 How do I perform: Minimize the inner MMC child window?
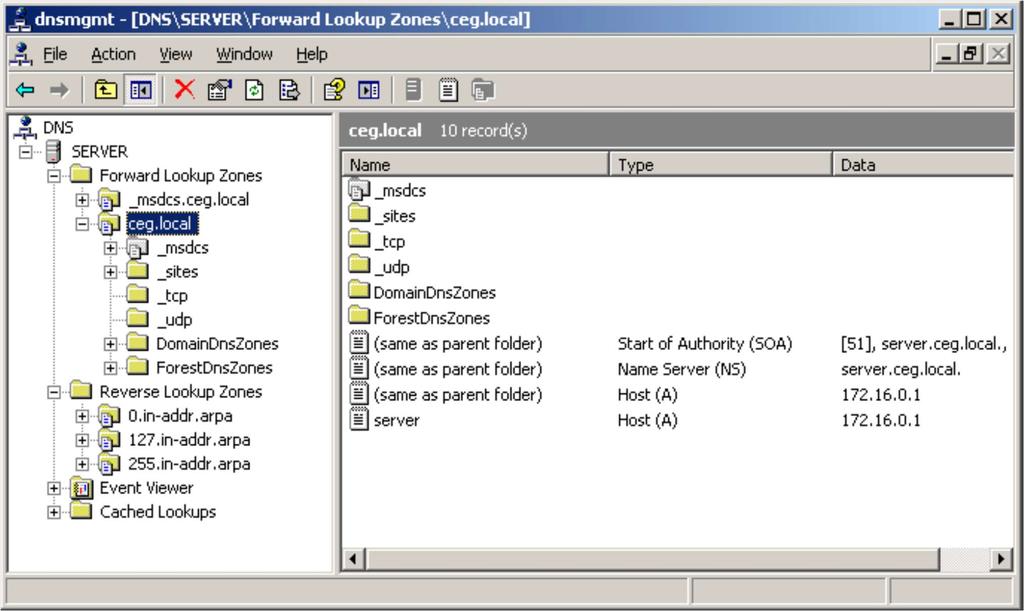946,54
